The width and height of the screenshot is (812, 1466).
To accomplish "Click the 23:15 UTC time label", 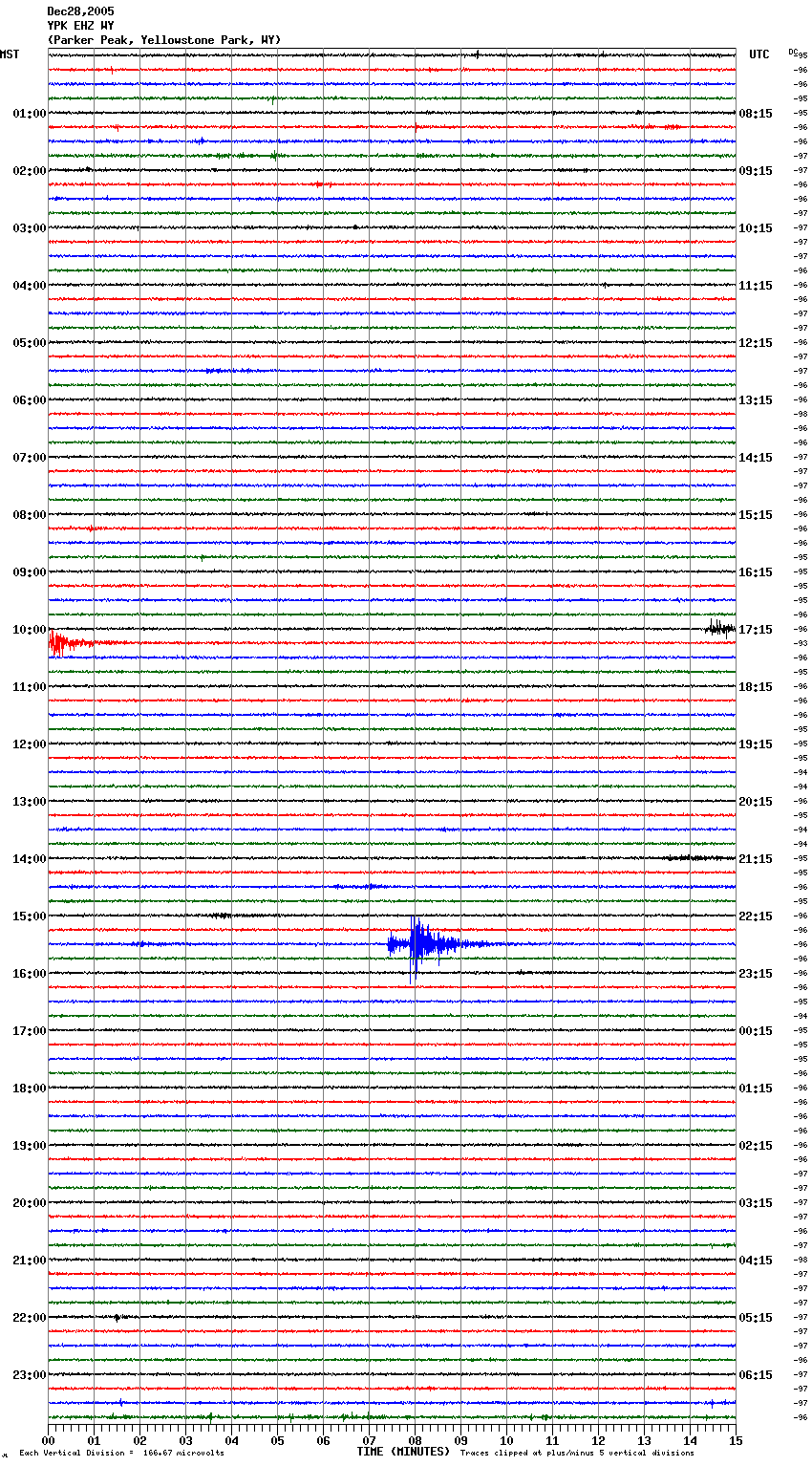I will (x=756, y=974).
